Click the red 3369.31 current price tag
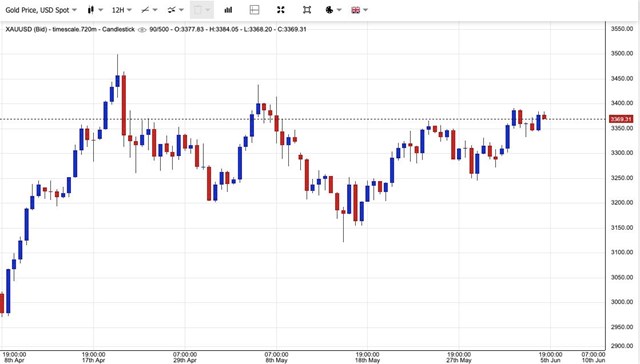Screen dimensions: 640x364 click(620, 119)
